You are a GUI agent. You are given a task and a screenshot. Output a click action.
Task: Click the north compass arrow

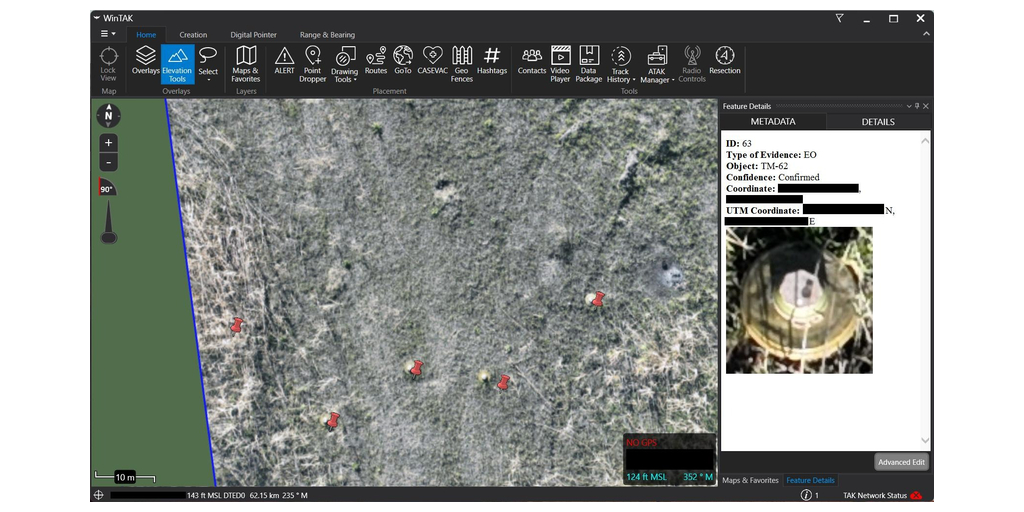(109, 116)
